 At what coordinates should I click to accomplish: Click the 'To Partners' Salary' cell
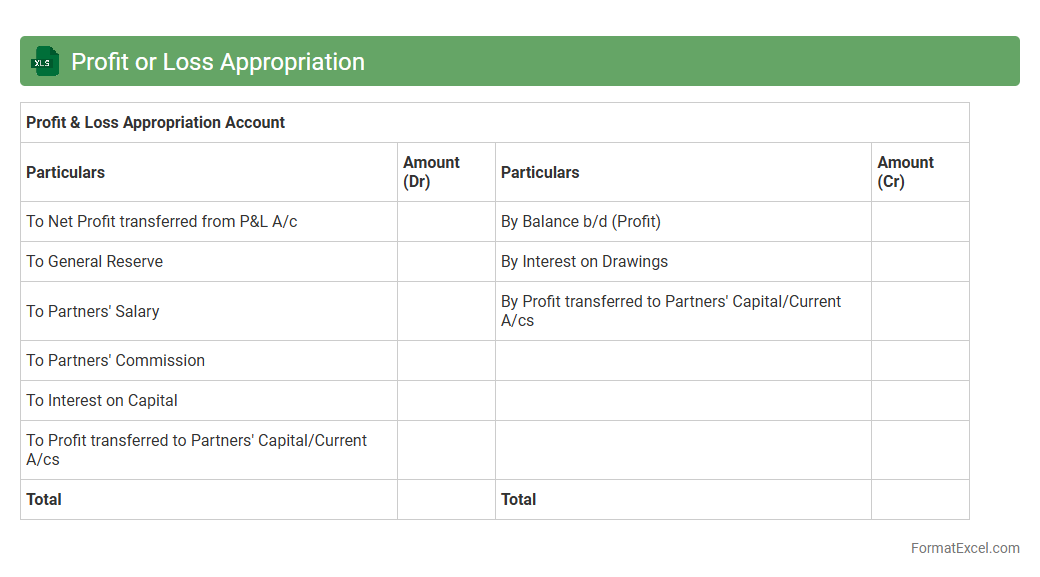(x=93, y=311)
